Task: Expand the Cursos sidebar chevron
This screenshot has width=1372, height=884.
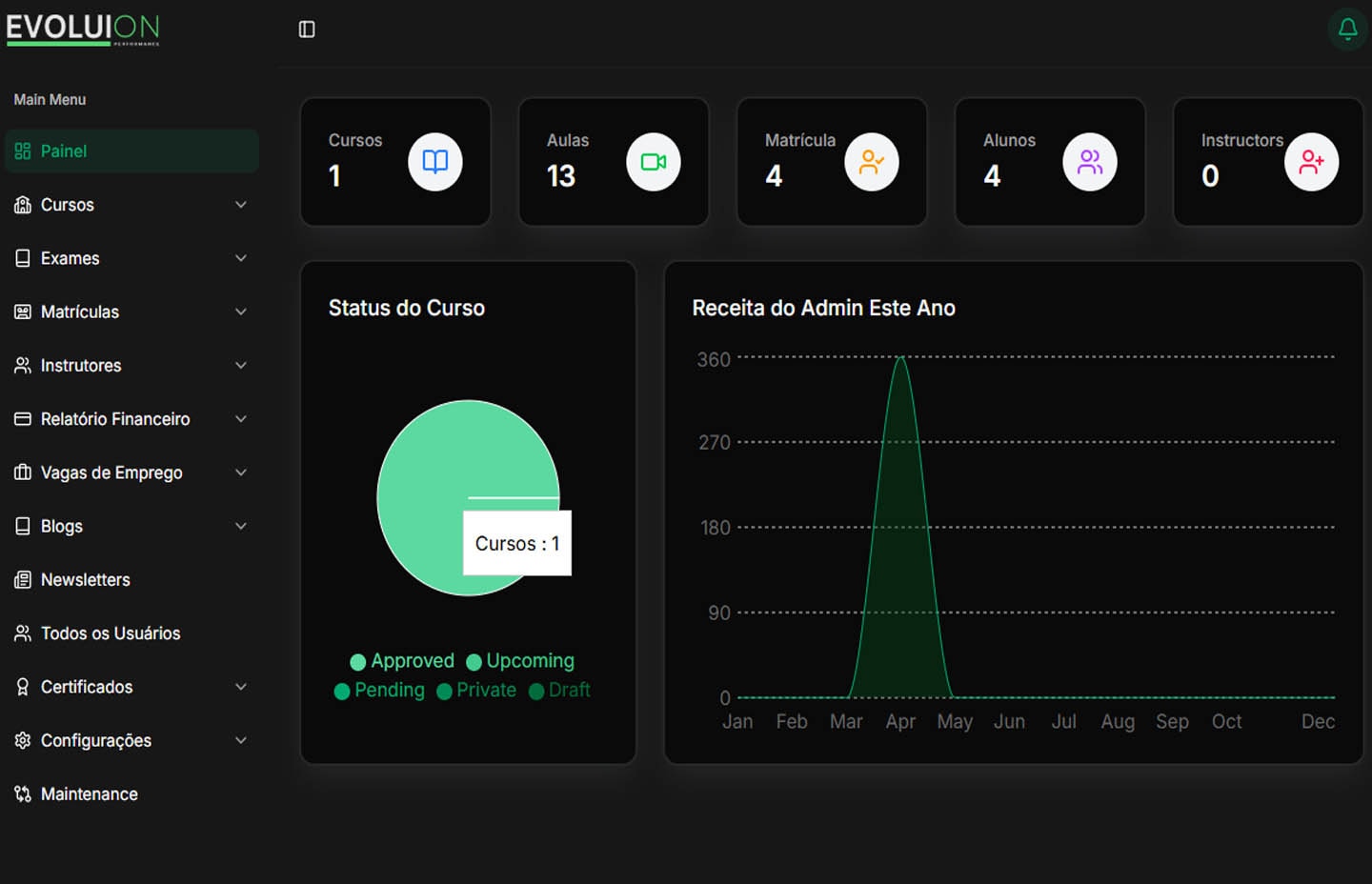Action: (241, 205)
